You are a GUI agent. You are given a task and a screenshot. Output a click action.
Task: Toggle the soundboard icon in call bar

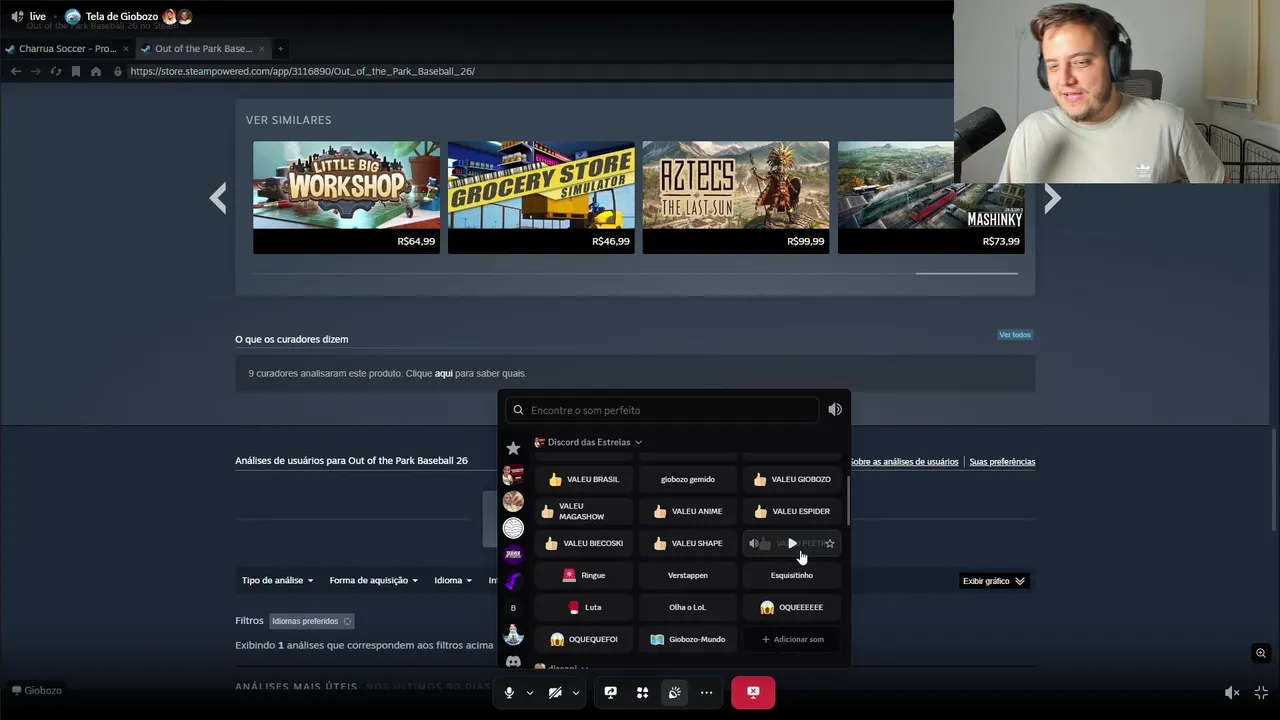point(675,692)
